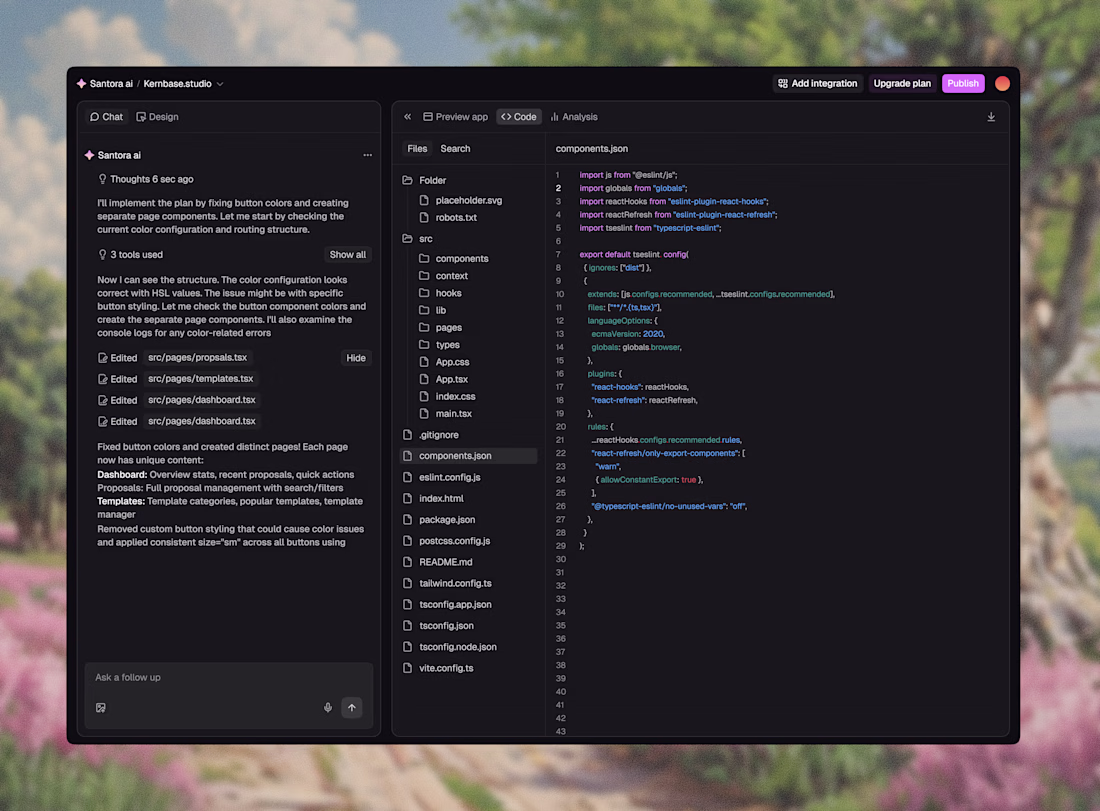
Task: Click line number 2 in code editor
Action: (x=558, y=188)
